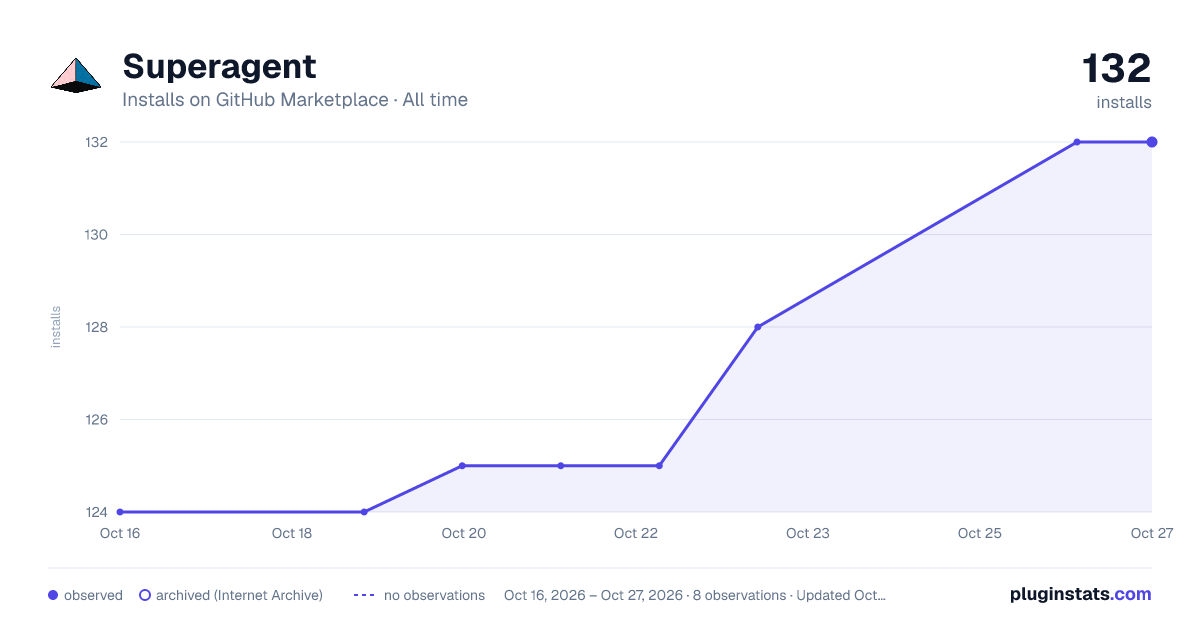Click the x-axis label Oct 25
Viewport: 1200px width, 630px height.
point(980,534)
